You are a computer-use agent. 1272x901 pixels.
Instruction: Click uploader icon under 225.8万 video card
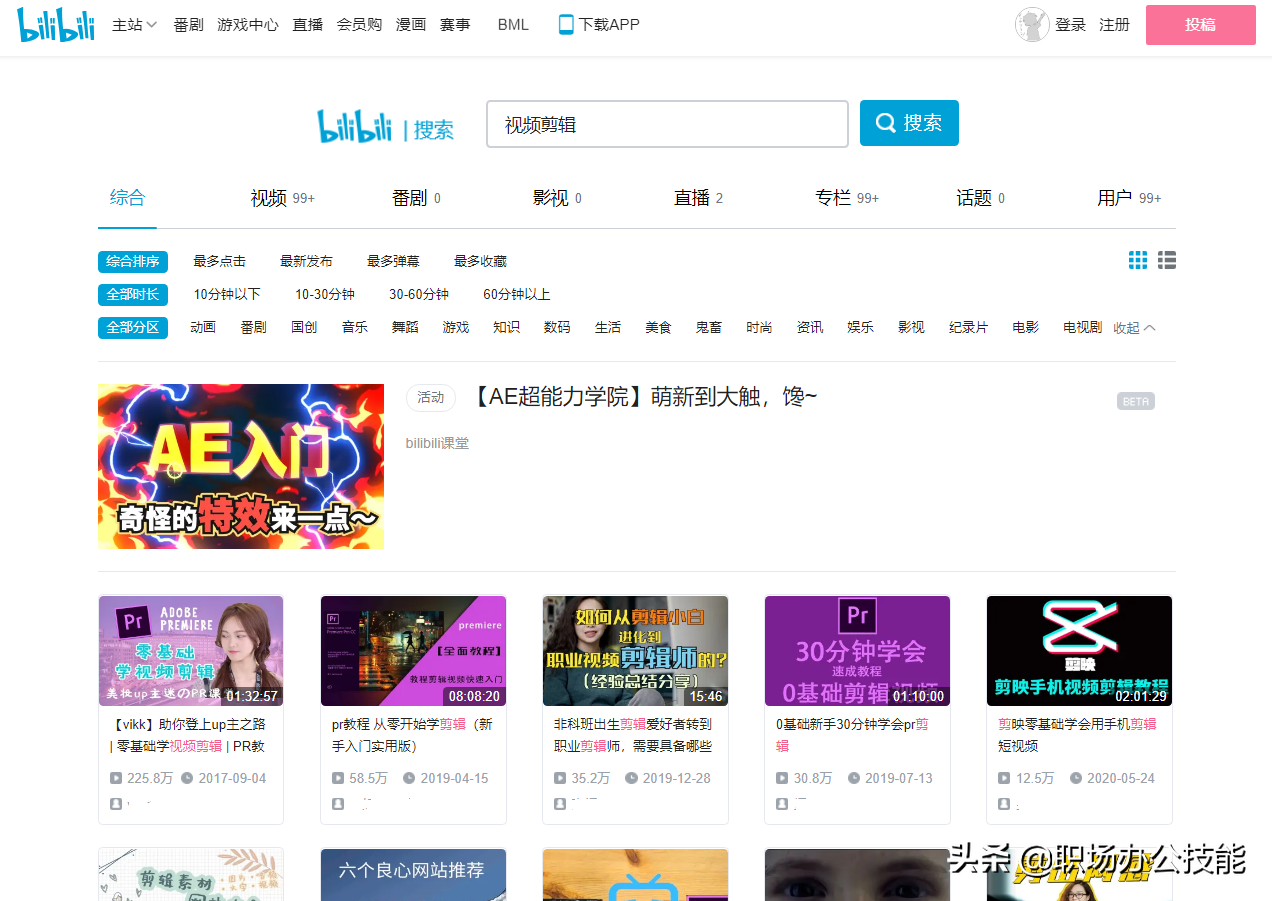(116, 804)
